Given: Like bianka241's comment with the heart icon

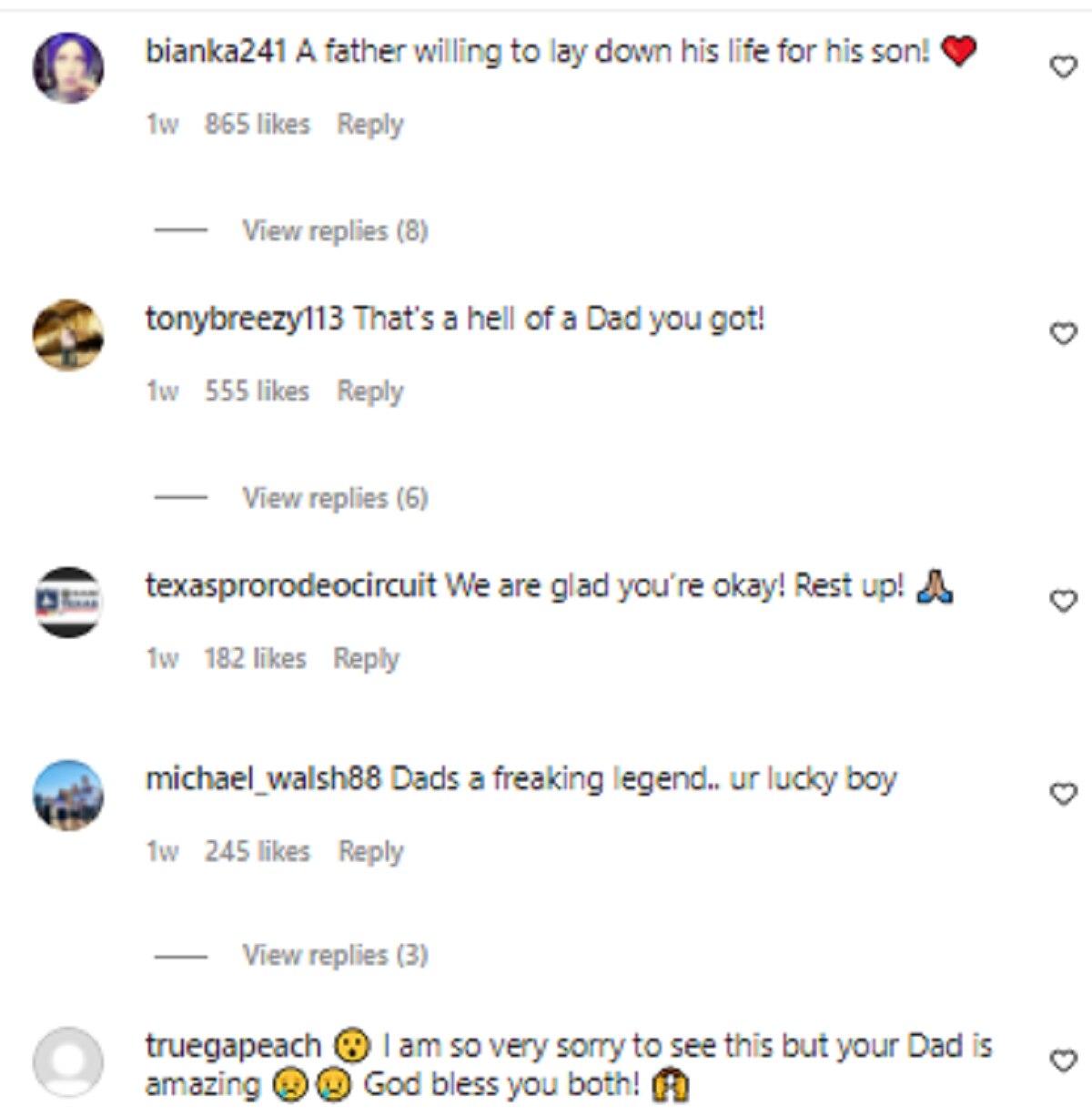Looking at the screenshot, I should 1063,66.
